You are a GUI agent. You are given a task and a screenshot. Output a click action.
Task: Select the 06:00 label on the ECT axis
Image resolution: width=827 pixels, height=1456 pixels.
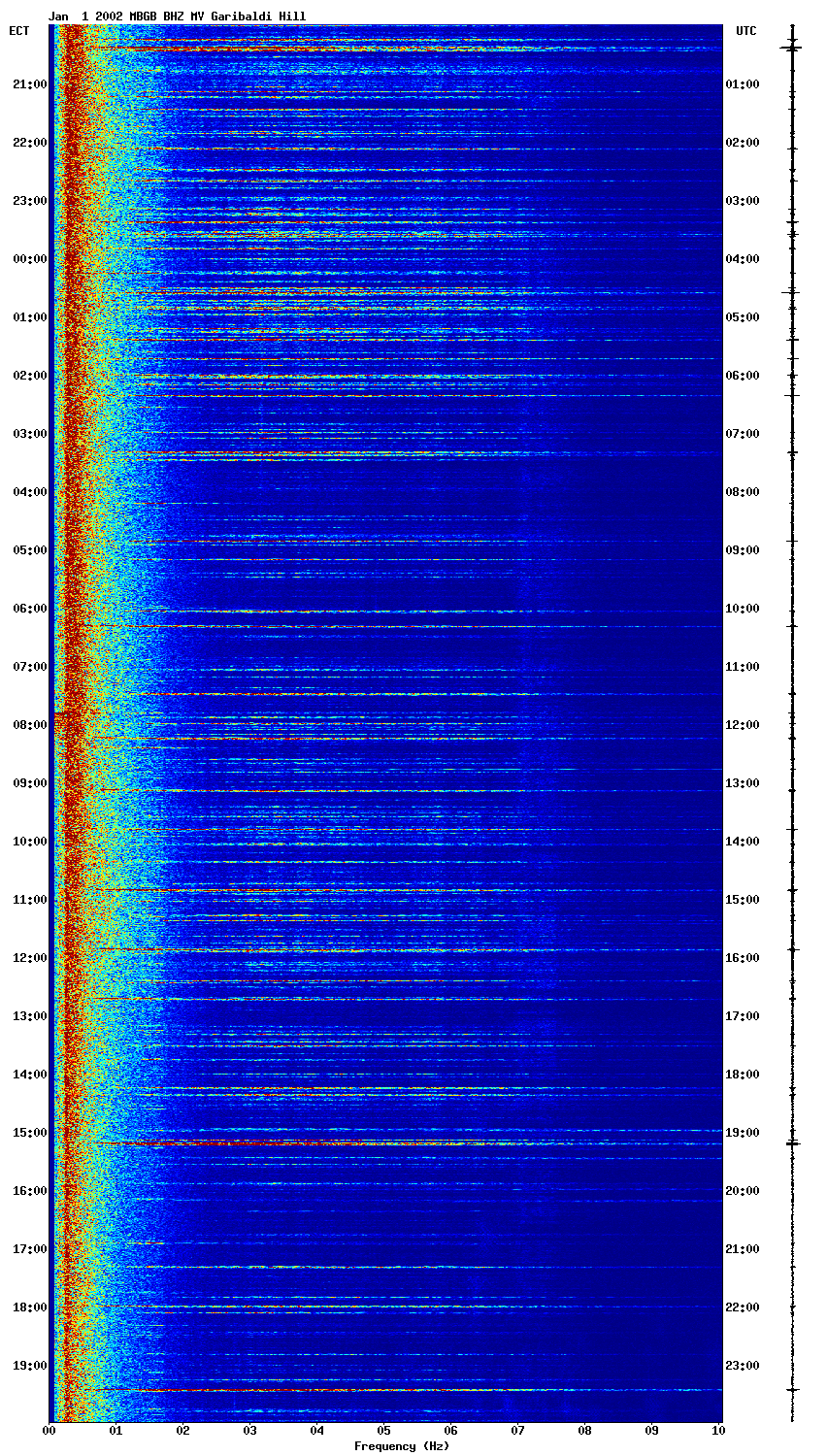[x=29, y=609]
